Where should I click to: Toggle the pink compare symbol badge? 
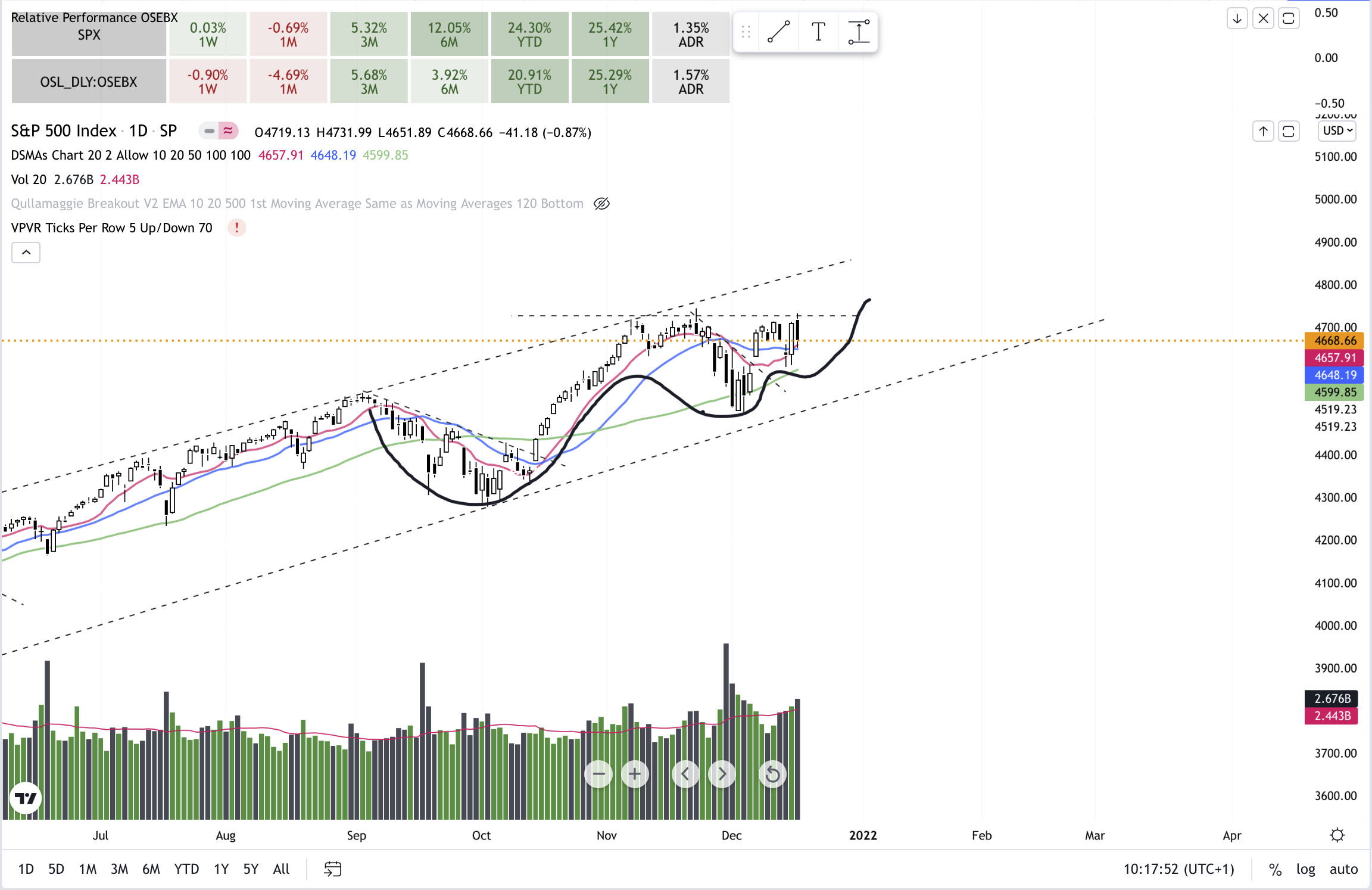(x=228, y=130)
